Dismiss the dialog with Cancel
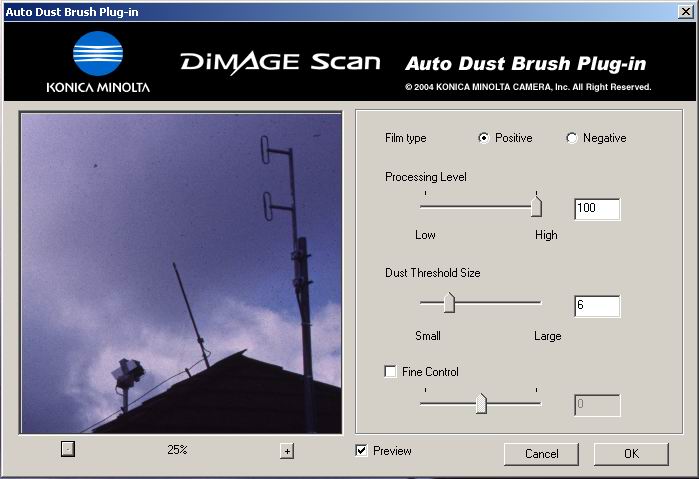Viewport: 699px width, 479px height. tap(541, 454)
